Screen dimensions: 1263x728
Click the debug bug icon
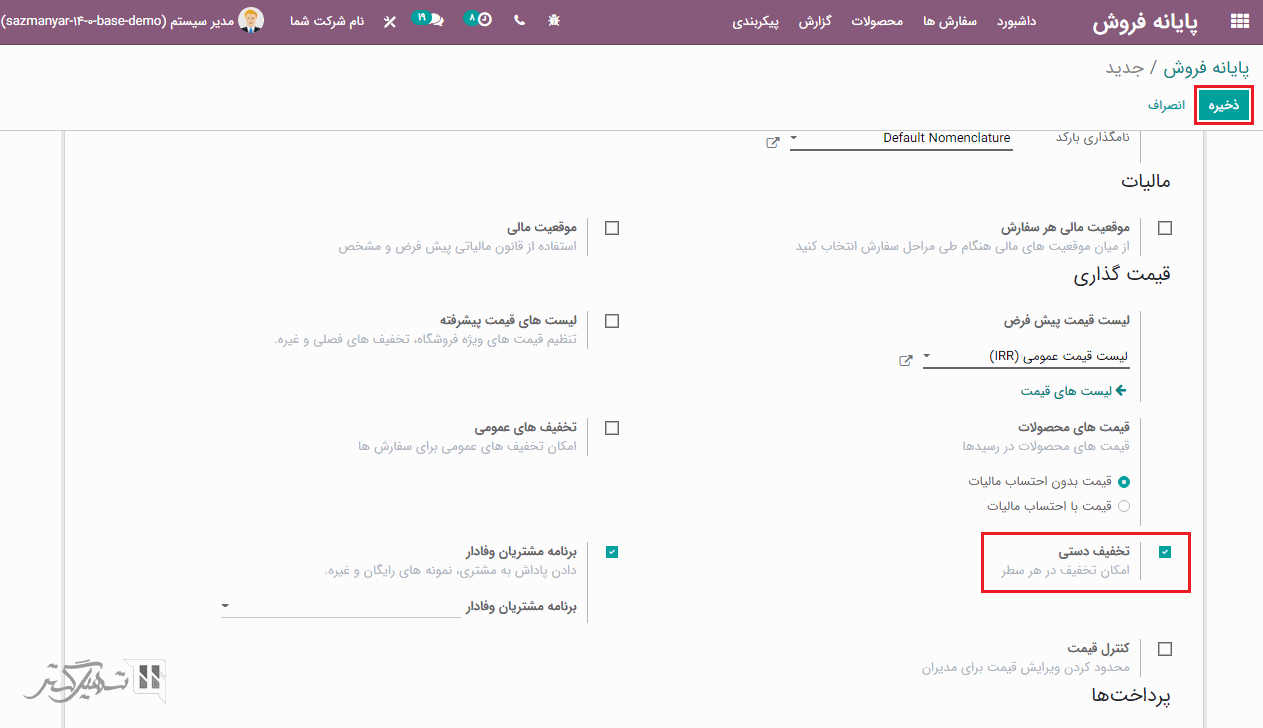[x=554, y=20]
